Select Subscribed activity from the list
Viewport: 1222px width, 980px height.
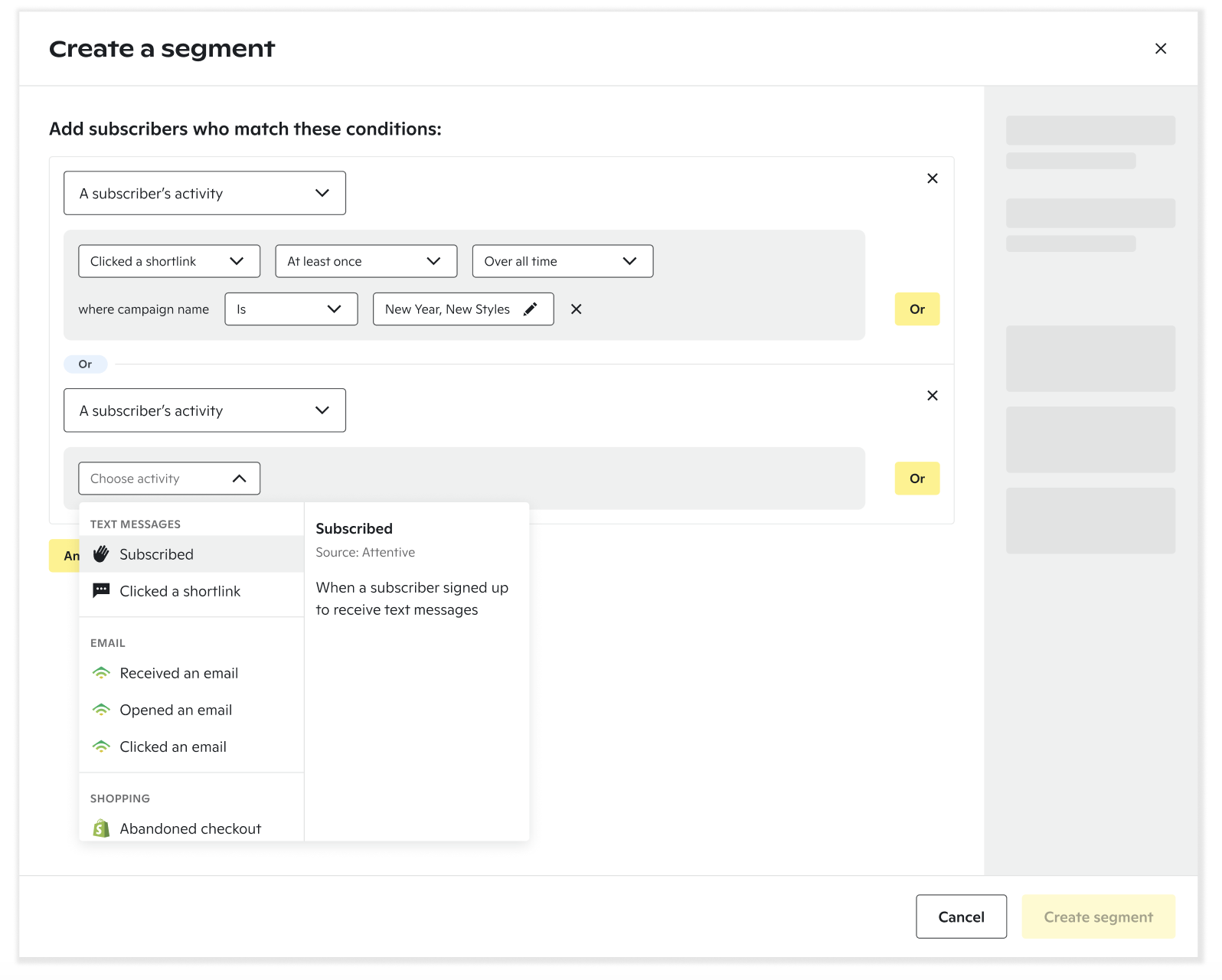coord(157,554)
